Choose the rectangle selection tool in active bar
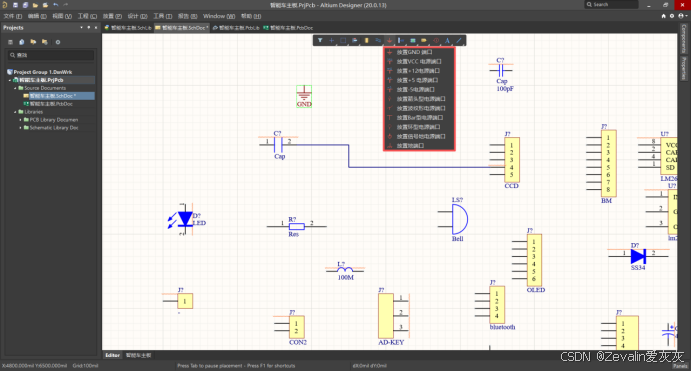 (x=343, y=41)
